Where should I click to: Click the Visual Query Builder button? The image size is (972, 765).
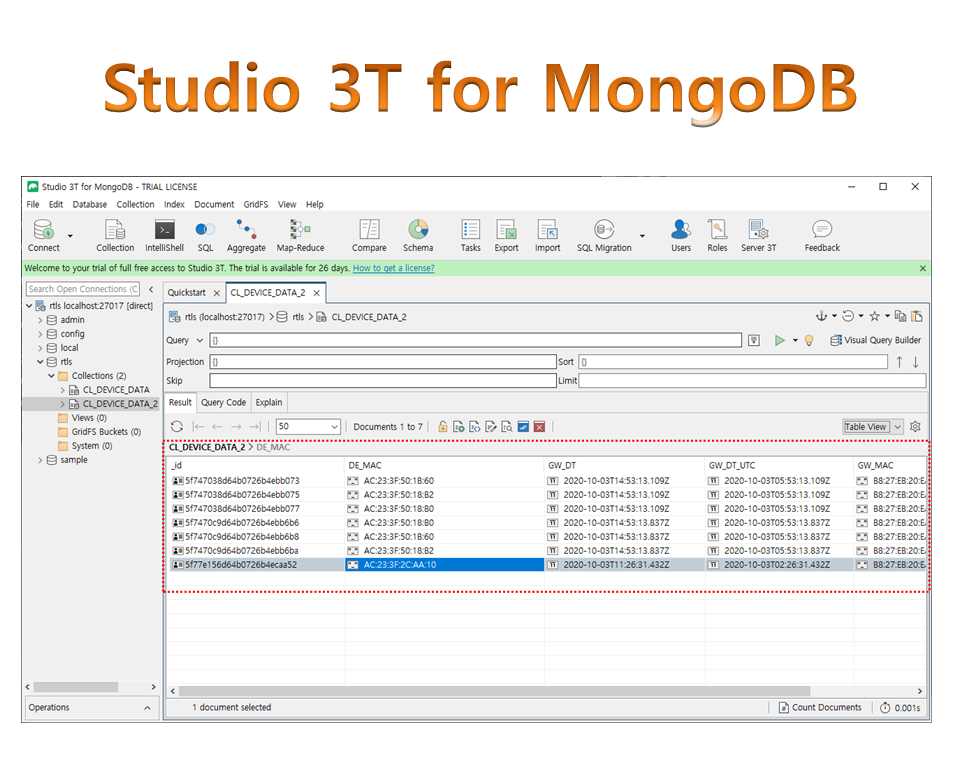tap(875, 340)
